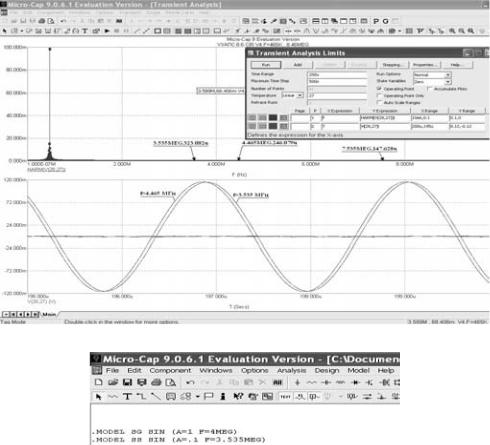Select the Ground component icon
The width and height of the screenshot is (490, 445).
[x=297, y=382]
